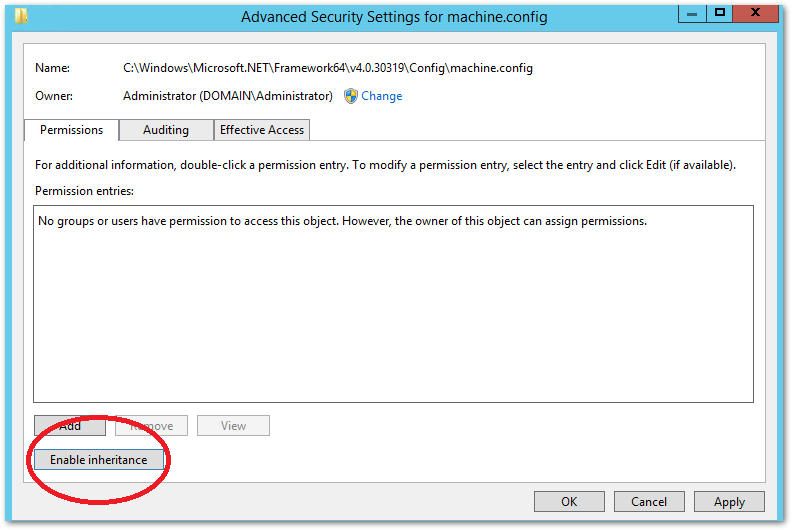Click the machine.config file path text
792x530 pixels.
328,68
